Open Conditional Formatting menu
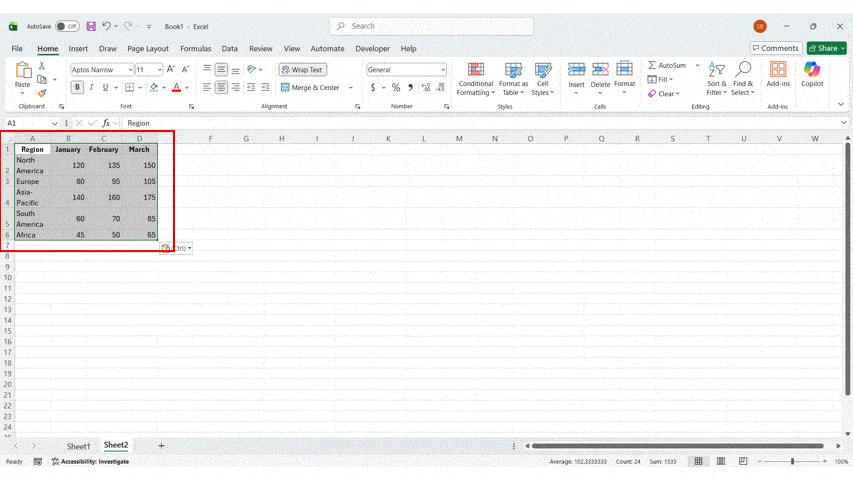Image resolution: width=853 pixels, height=480 pixels. pos(475,79)
